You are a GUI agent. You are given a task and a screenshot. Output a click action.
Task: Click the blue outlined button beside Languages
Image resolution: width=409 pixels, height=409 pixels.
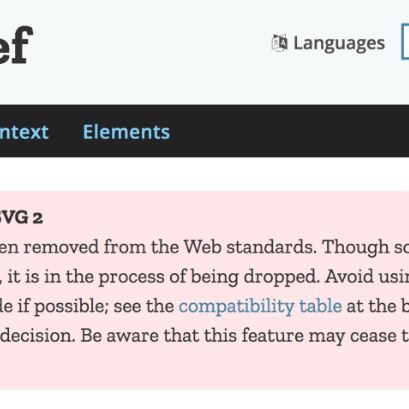click(x=405, y=42)
